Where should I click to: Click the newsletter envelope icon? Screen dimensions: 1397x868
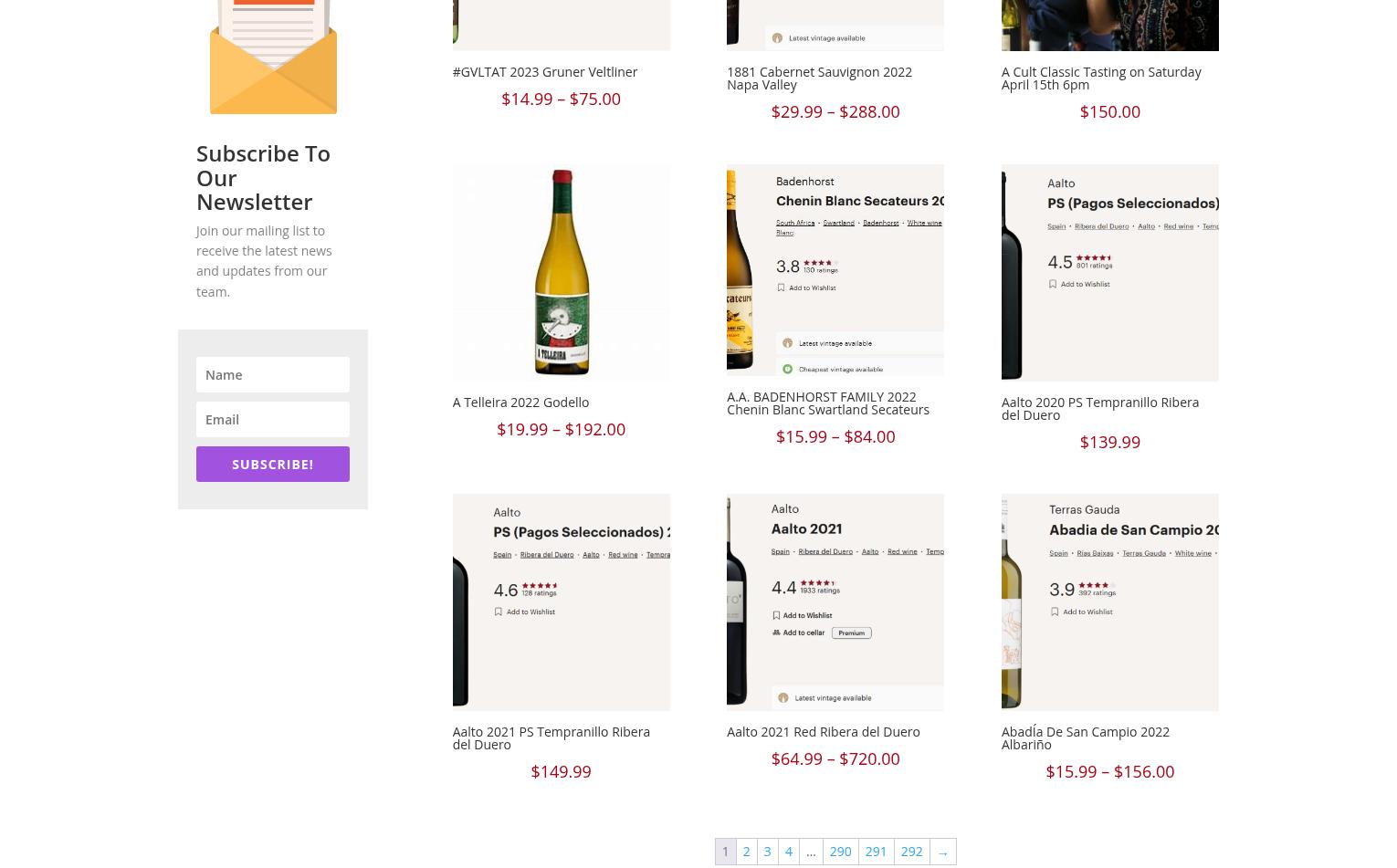pyautogui.click(x=273, y=57)
